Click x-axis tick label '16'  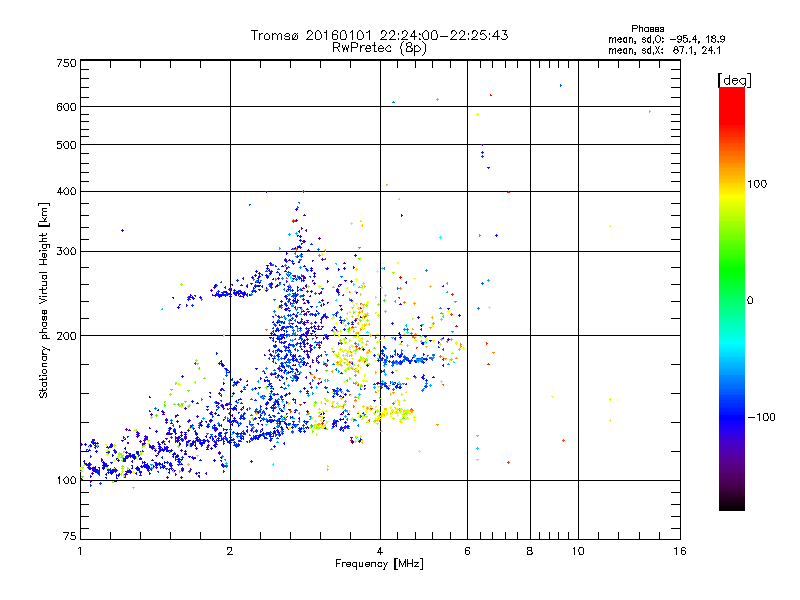680,551
